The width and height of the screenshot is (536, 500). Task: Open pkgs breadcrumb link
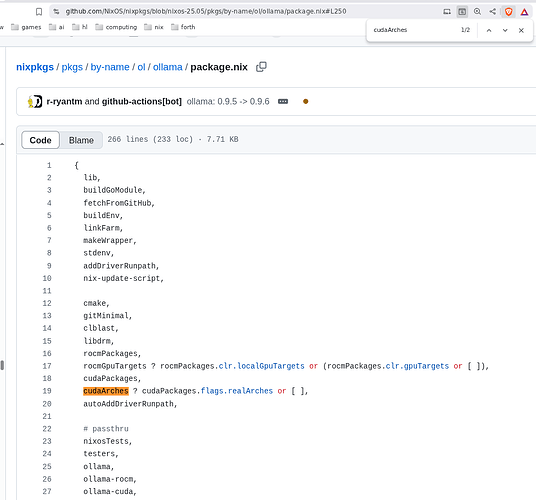[x=72, y=67]
